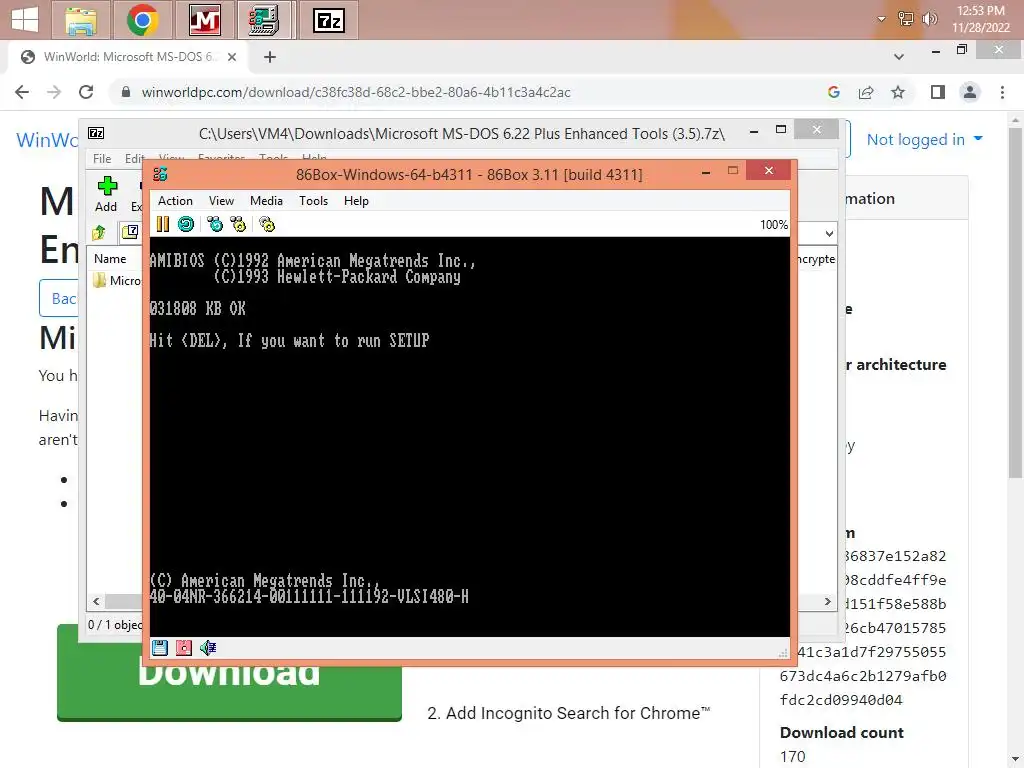Click the 7z title bar icon

(96, 133)
